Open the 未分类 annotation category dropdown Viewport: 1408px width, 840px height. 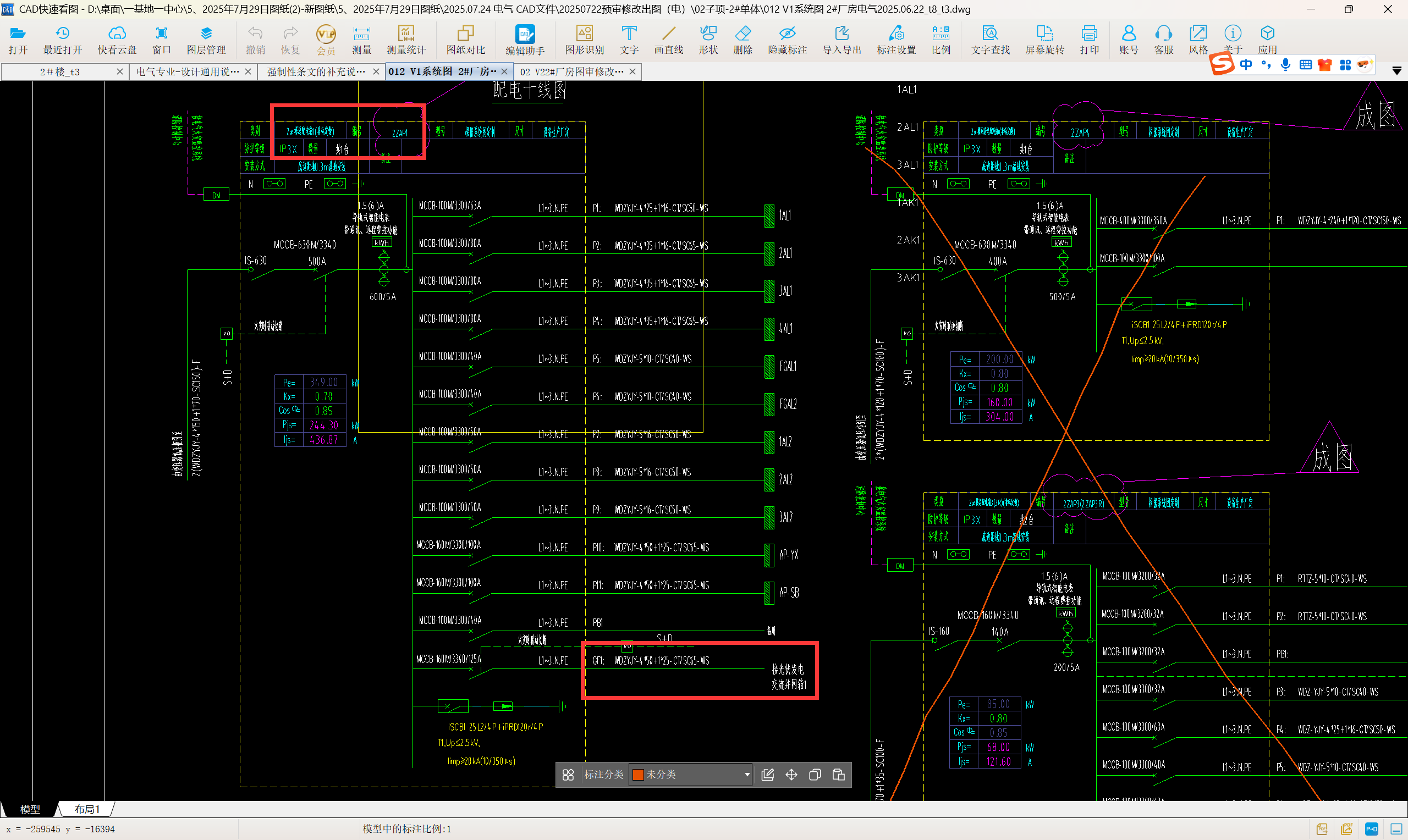tap(691, 775)
